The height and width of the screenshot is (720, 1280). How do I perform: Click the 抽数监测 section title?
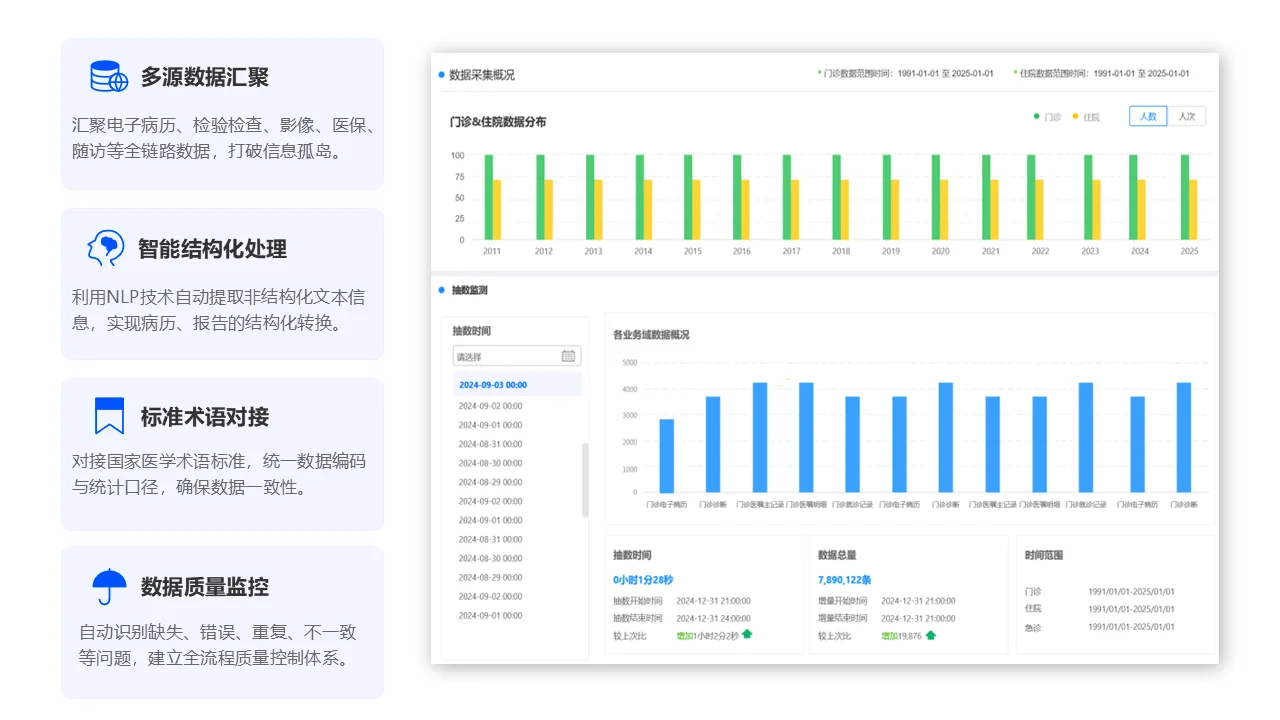point(470,290)
